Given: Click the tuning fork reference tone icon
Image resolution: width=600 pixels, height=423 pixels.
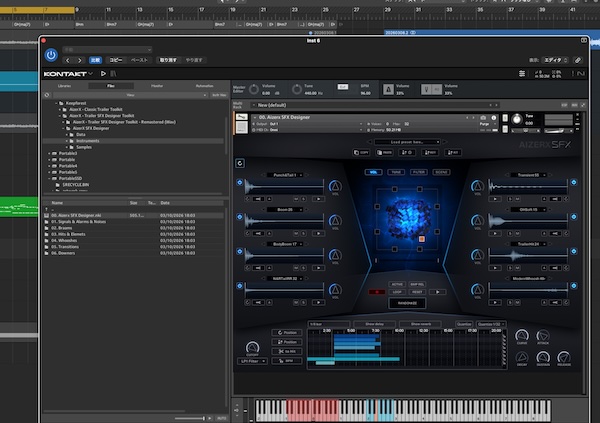Looking at the screenshot, I should (x=426, y=89).
